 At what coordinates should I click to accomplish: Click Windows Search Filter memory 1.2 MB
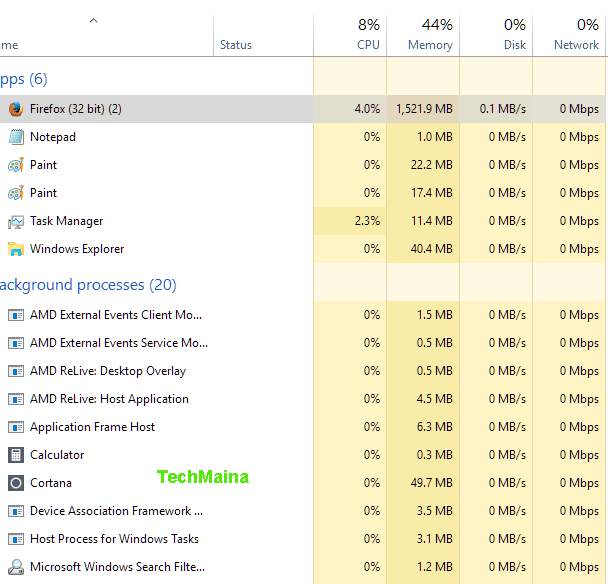pos(435,567)
